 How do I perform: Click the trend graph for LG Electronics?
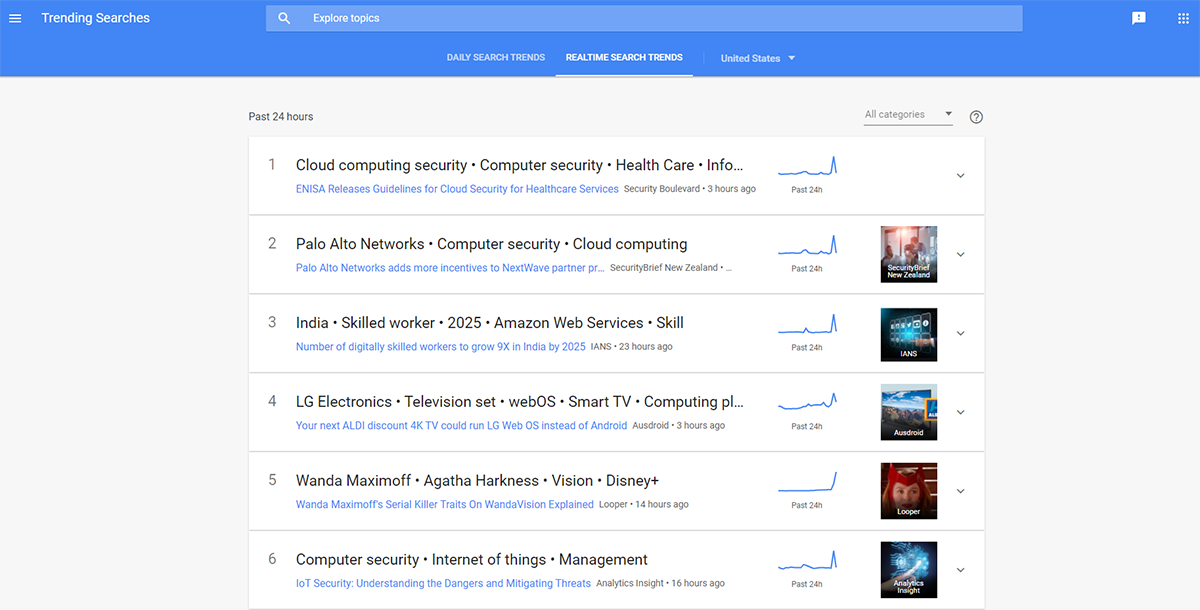click(807, 403)
